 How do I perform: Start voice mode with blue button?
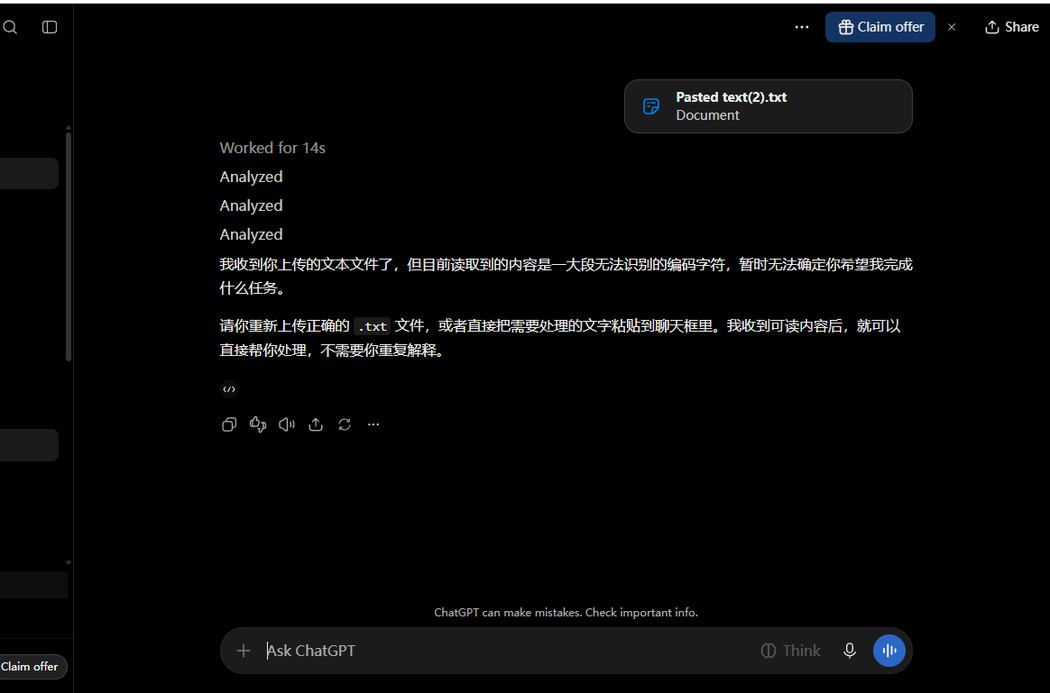click(889, 650)
